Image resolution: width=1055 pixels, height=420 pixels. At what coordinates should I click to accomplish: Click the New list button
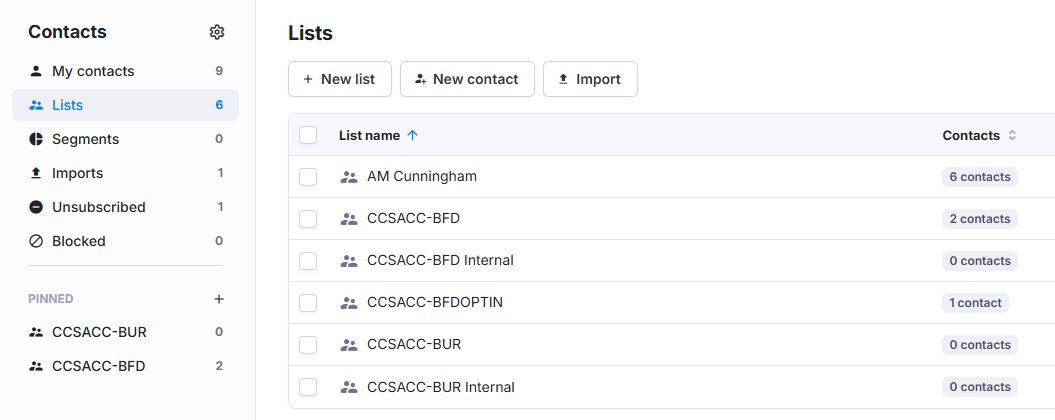(x=340, y=79)
